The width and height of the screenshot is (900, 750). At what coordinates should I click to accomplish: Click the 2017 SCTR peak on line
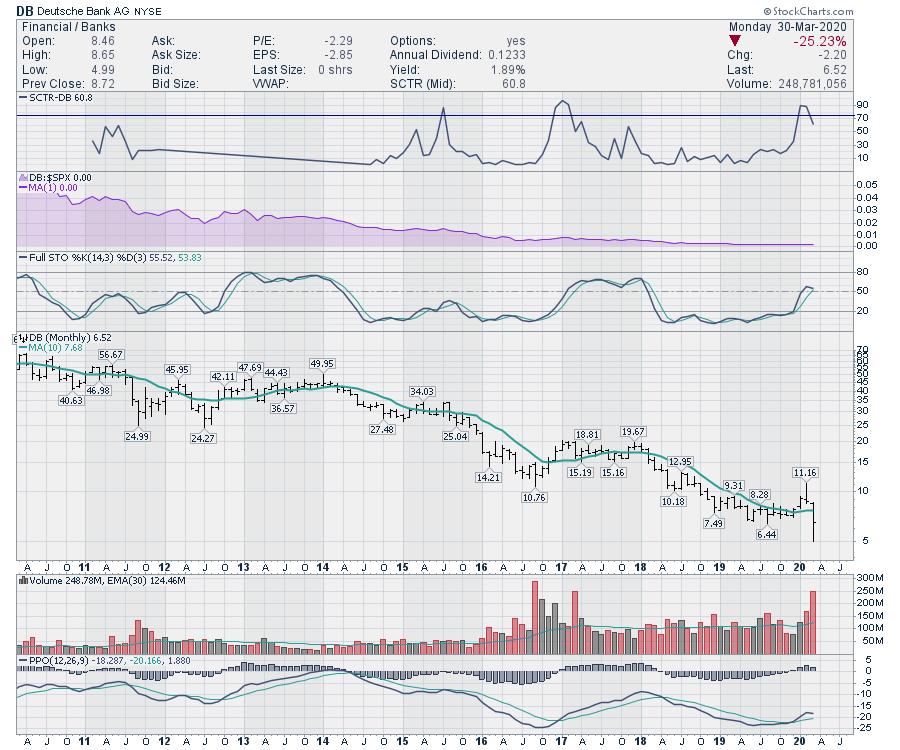pos(563,101)
